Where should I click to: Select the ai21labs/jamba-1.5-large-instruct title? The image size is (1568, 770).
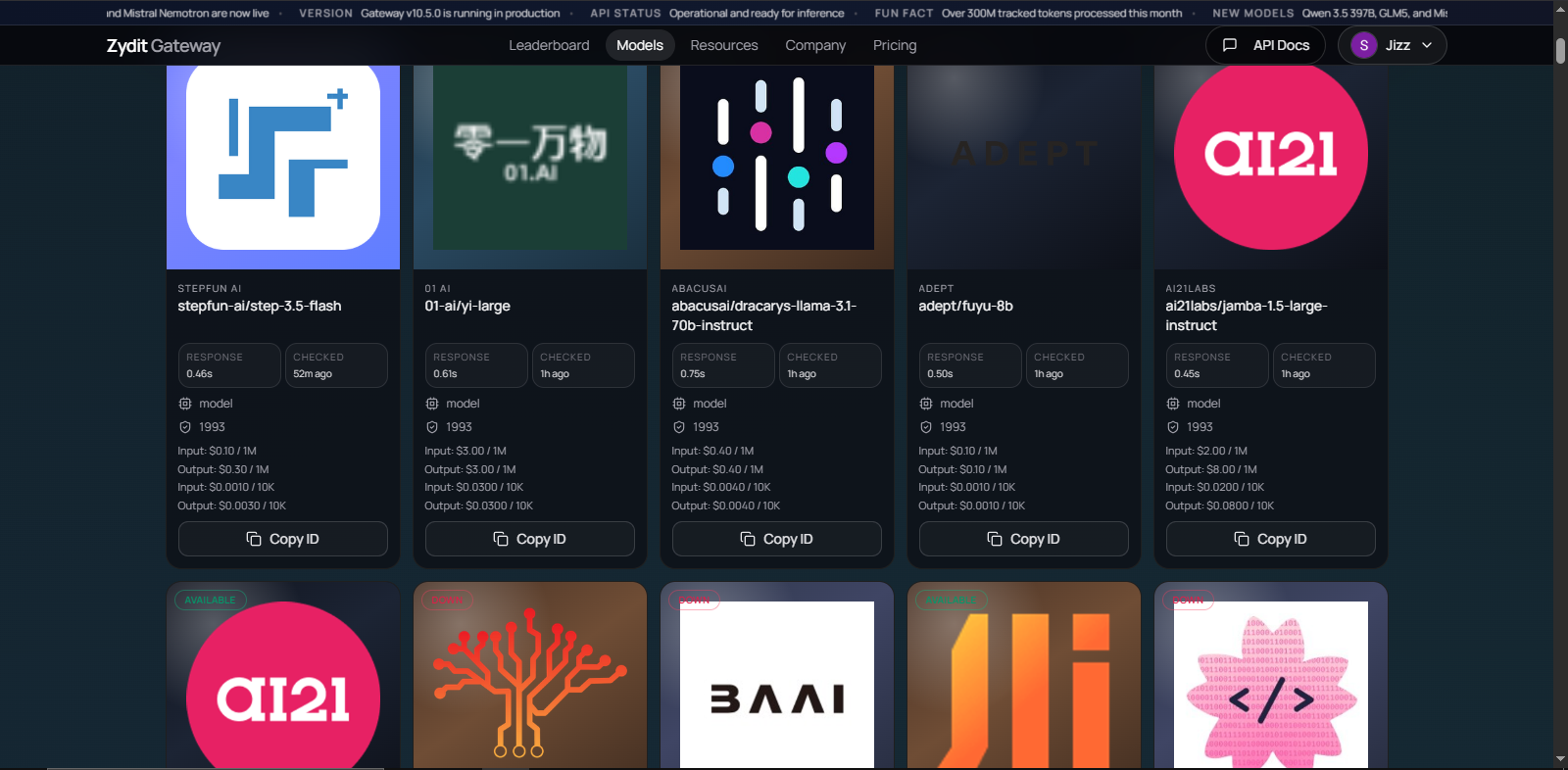[1247, 315]
